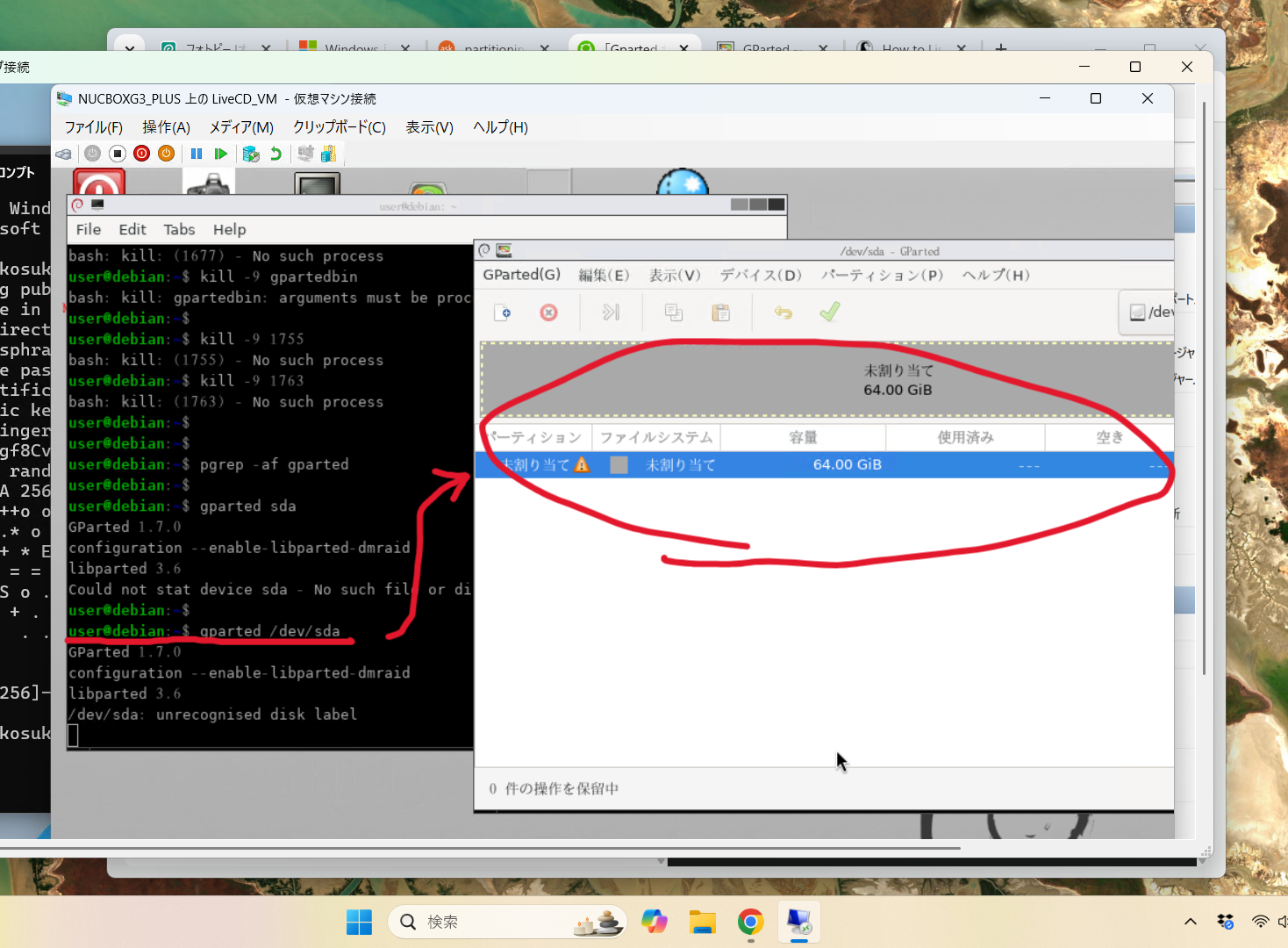This screenshot has width=1288, height=948.
Task: Click GParted Undo last operation icon
Action: point(784,312)
